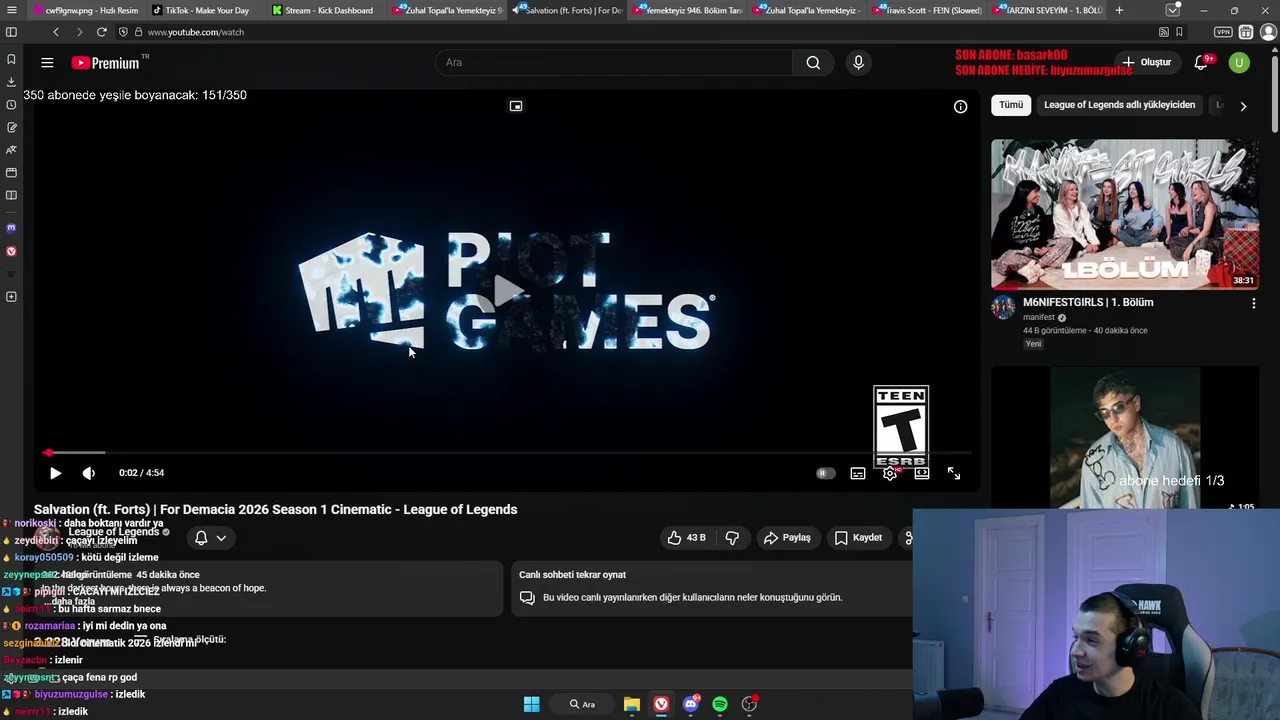The height and width of the screenshot is (720, 1280).
Task: Open bookmarks panel in sidebar
Action: tap(11, 59)
